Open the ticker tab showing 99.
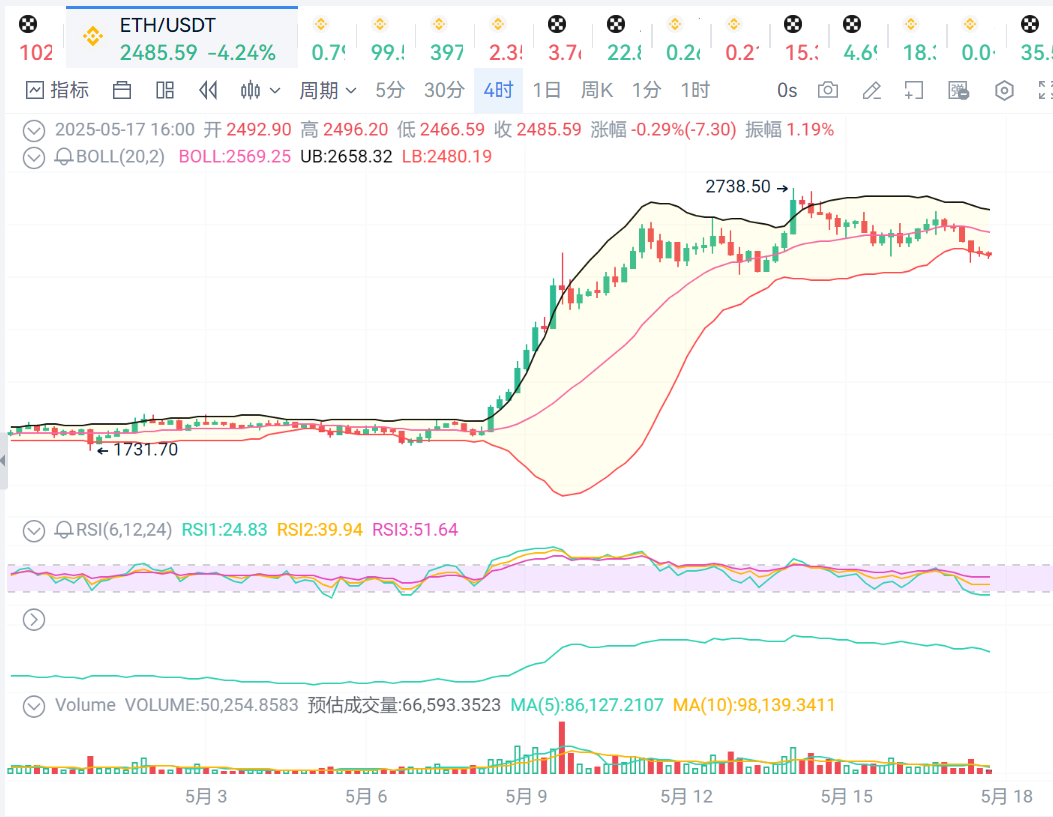Image resolution: width=1053 pixels, height=817 pixels. pos(387,38)
